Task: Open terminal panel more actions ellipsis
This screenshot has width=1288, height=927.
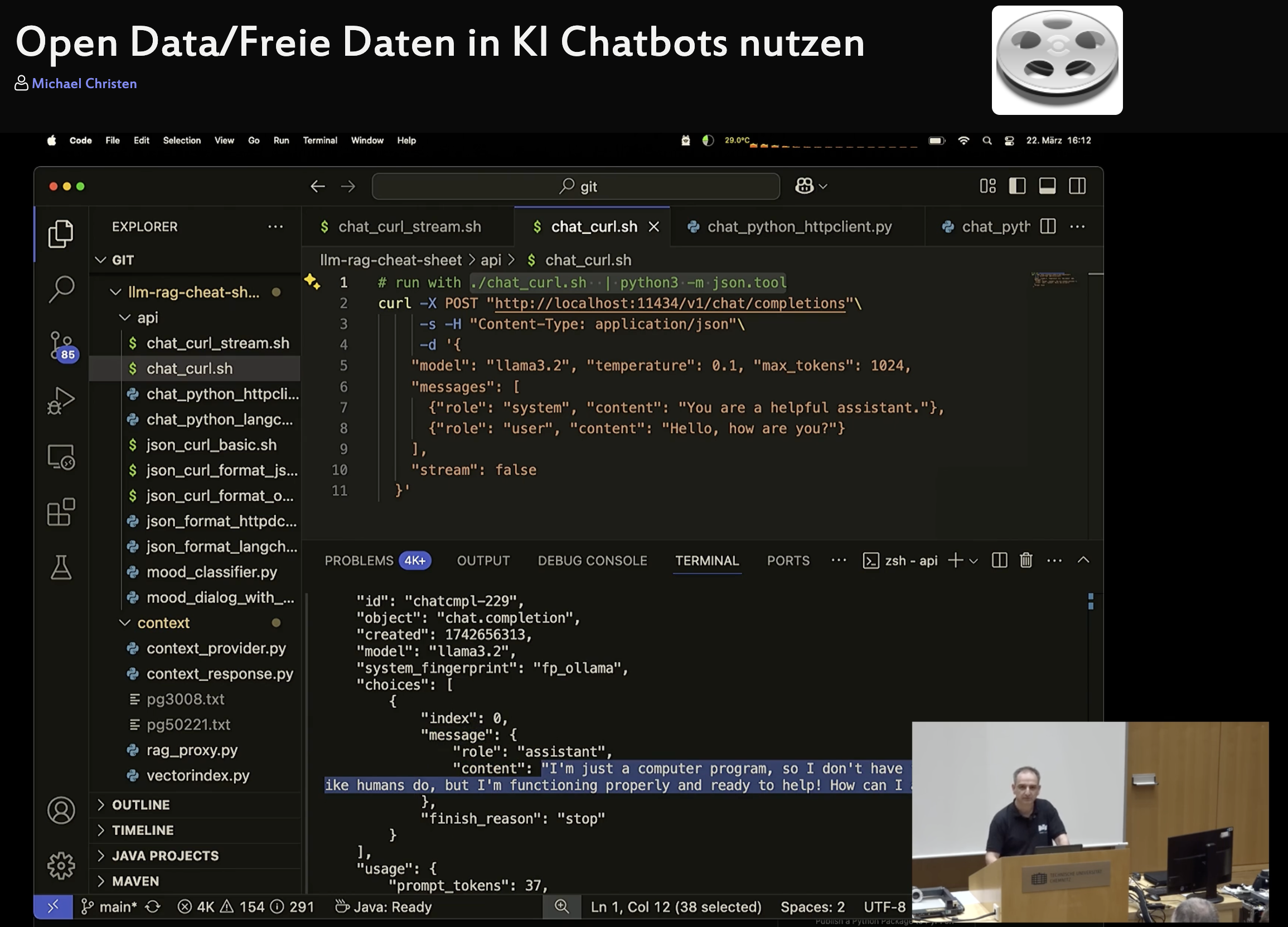Action: (x=1054, y=561)
